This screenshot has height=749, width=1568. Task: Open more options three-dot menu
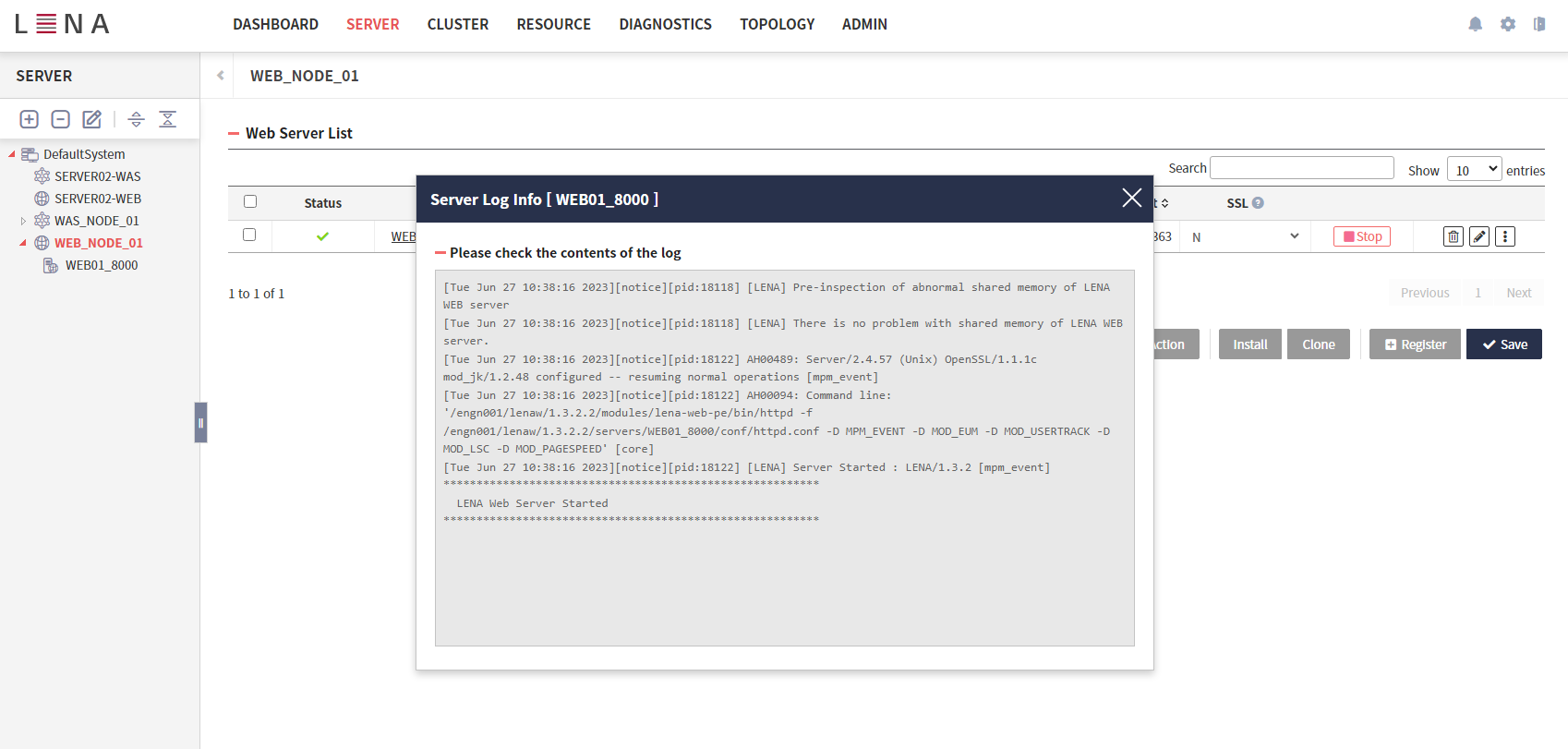(x=1505, y=236)
